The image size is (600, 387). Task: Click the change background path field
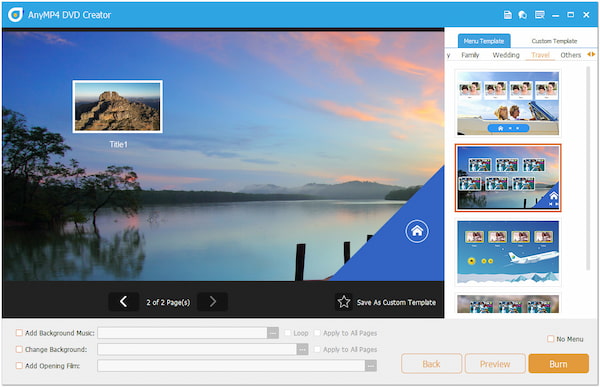click(197, 349)
